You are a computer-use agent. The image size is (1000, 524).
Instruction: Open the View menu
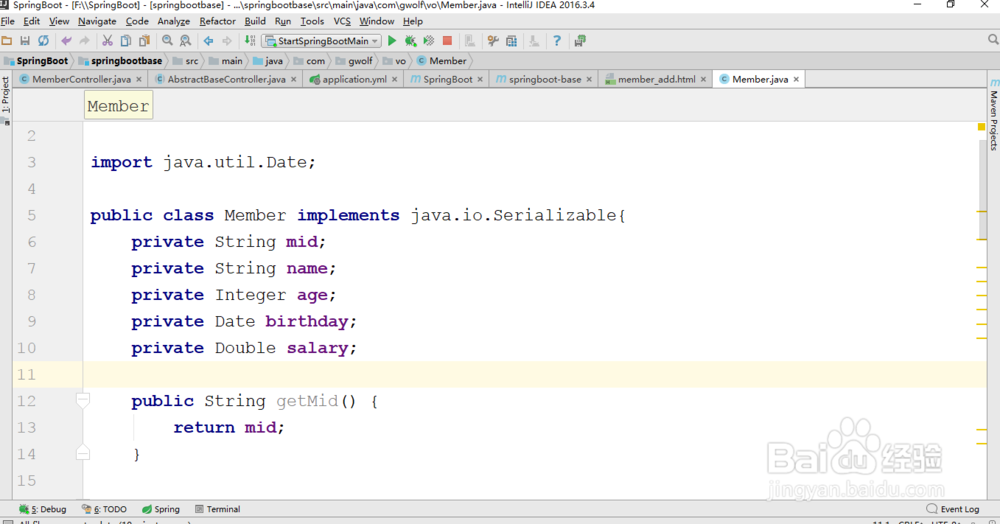(x=59, y=21)
